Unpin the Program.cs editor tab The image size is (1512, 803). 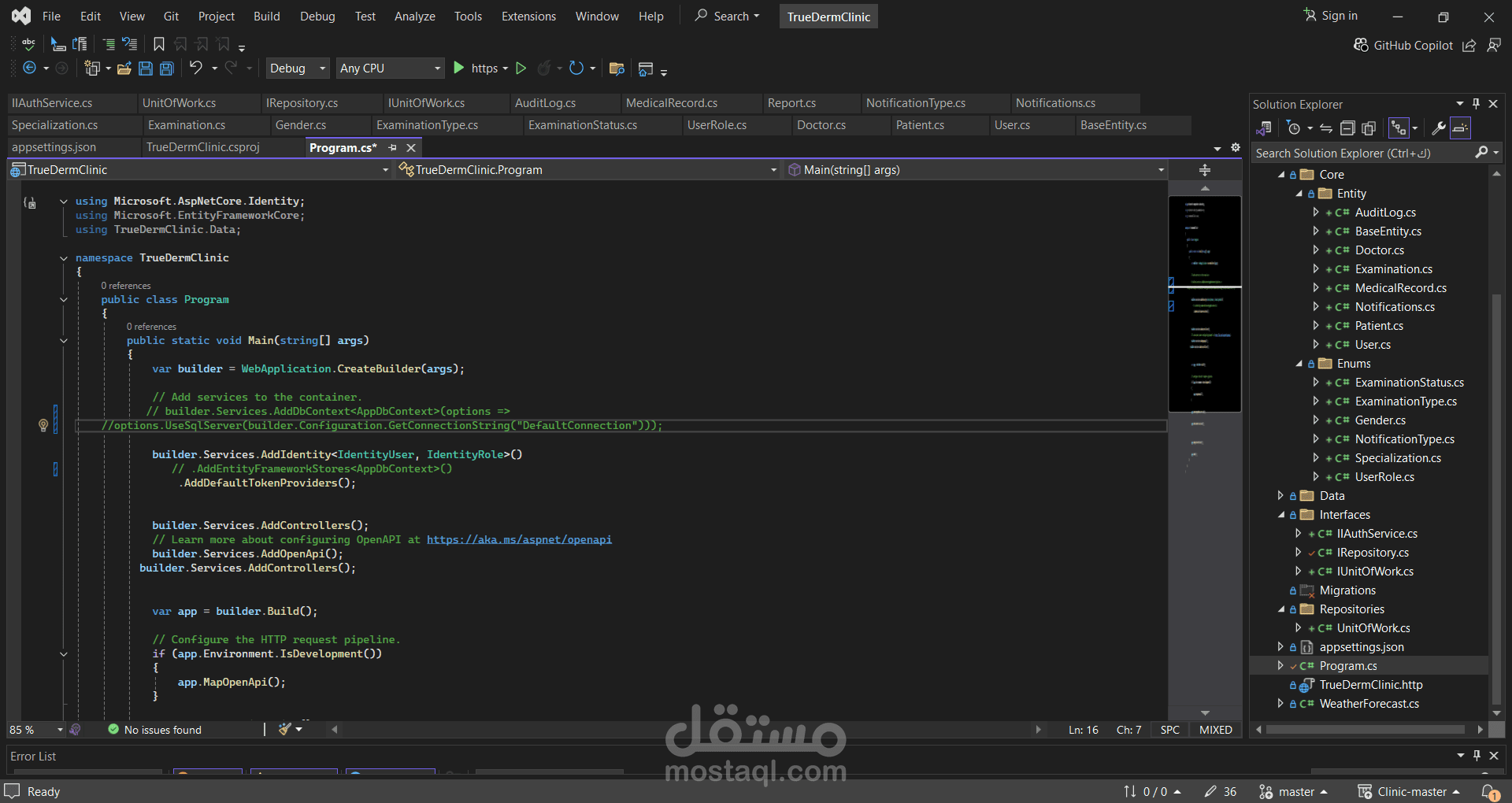[x=393, y=148]
